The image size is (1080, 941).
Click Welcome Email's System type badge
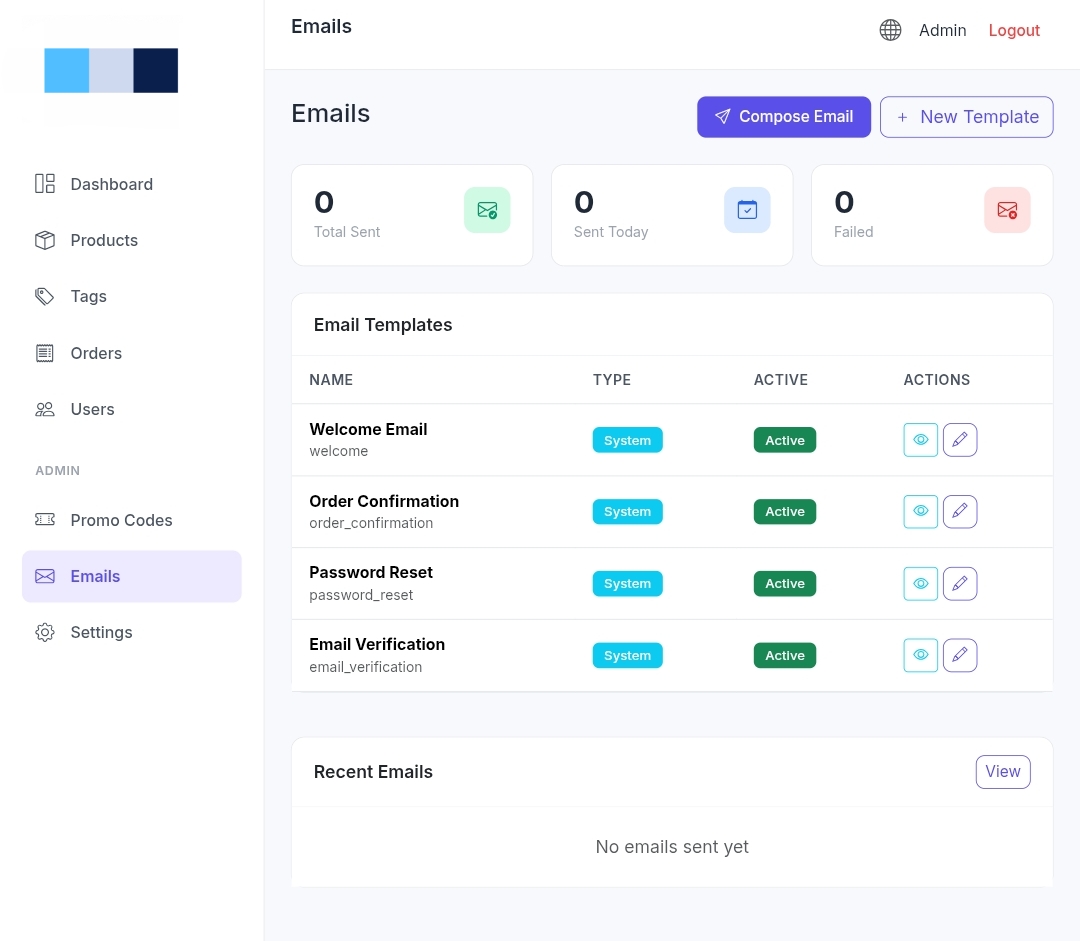[x=627, y=440]
